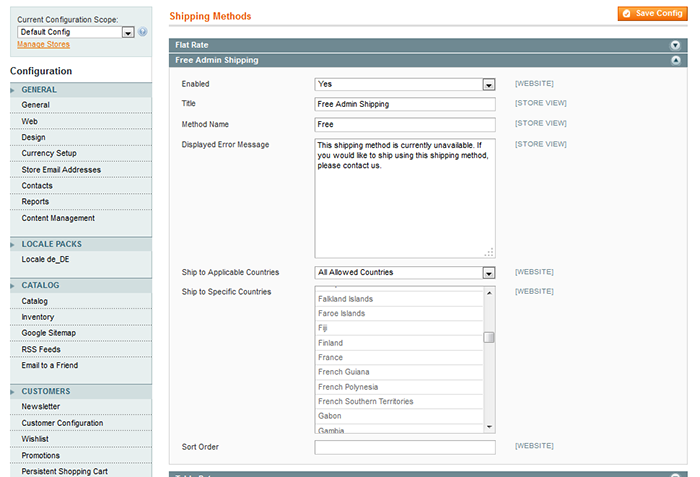Open the Enabled Yes dropdown
Screen dimensions: 700x477
(405, 84)
